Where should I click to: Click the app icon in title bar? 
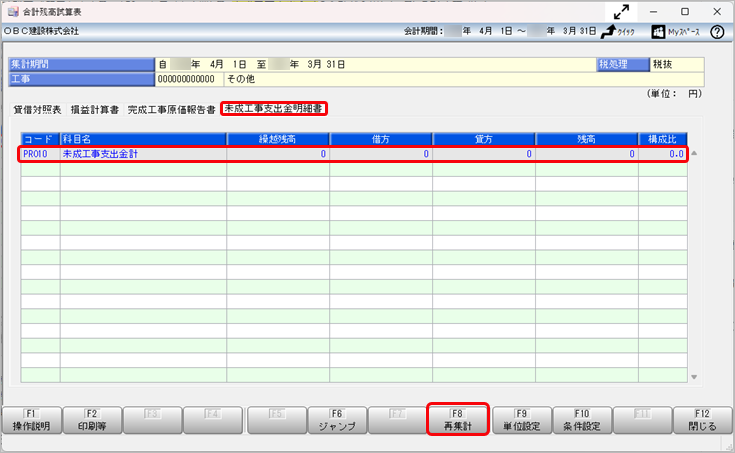point(13,12)
